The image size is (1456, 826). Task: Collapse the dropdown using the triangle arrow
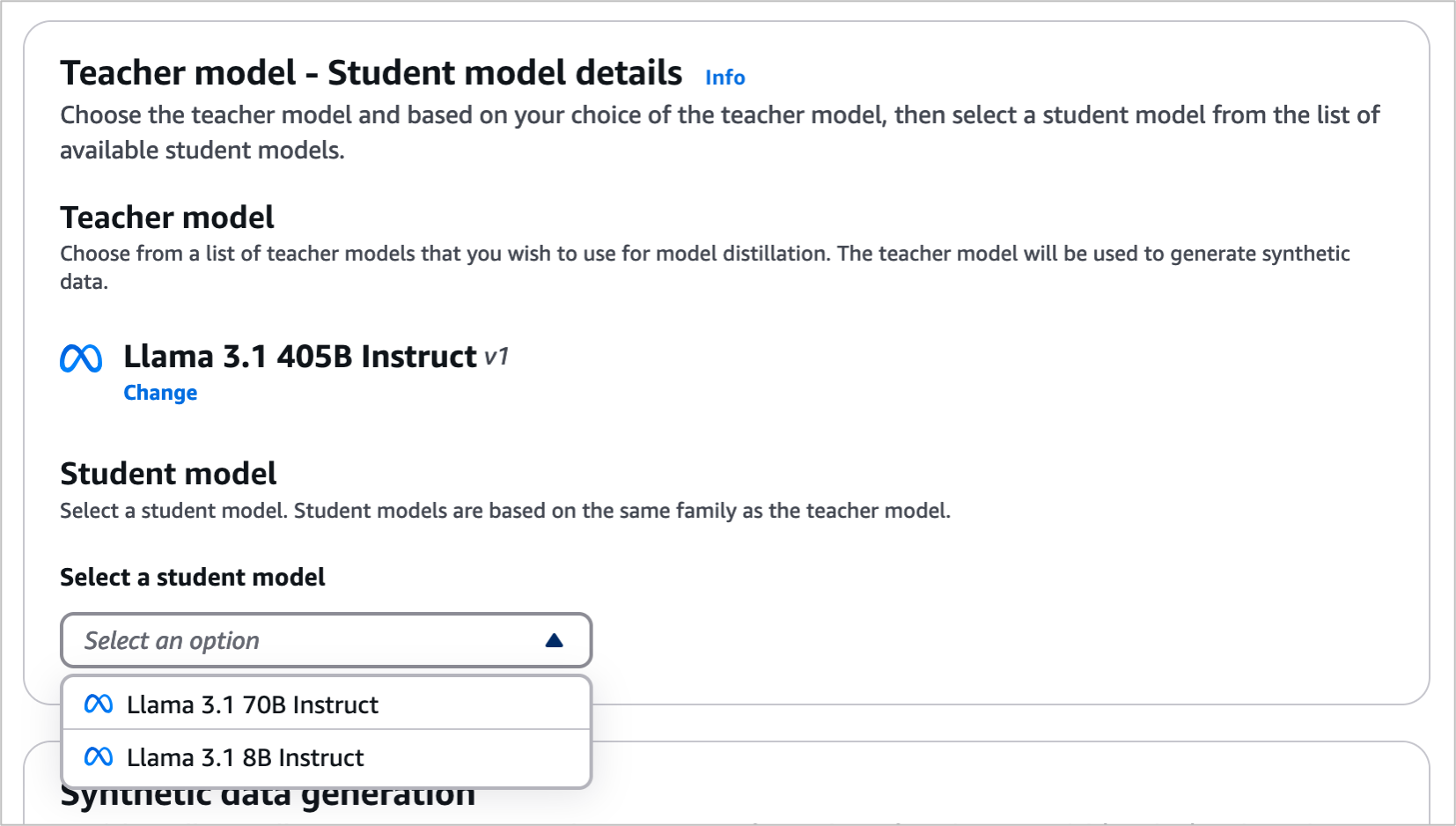(x=554, y=641)
